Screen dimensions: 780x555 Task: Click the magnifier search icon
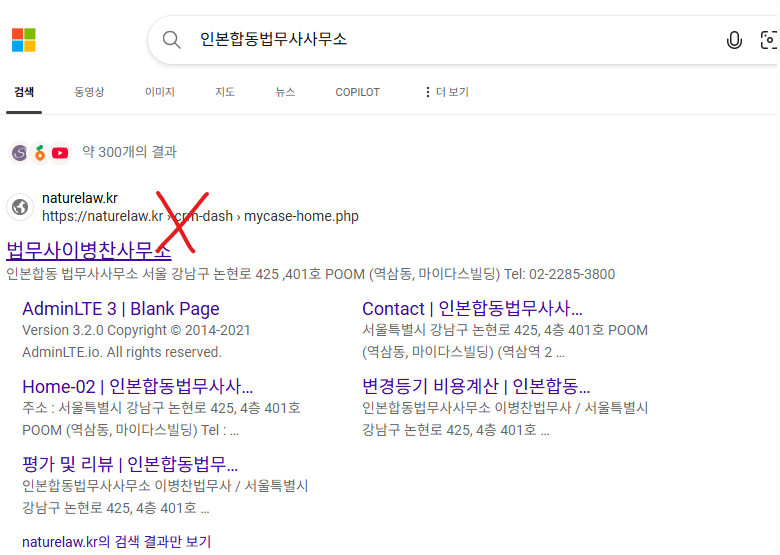click(x=172, y=39)
